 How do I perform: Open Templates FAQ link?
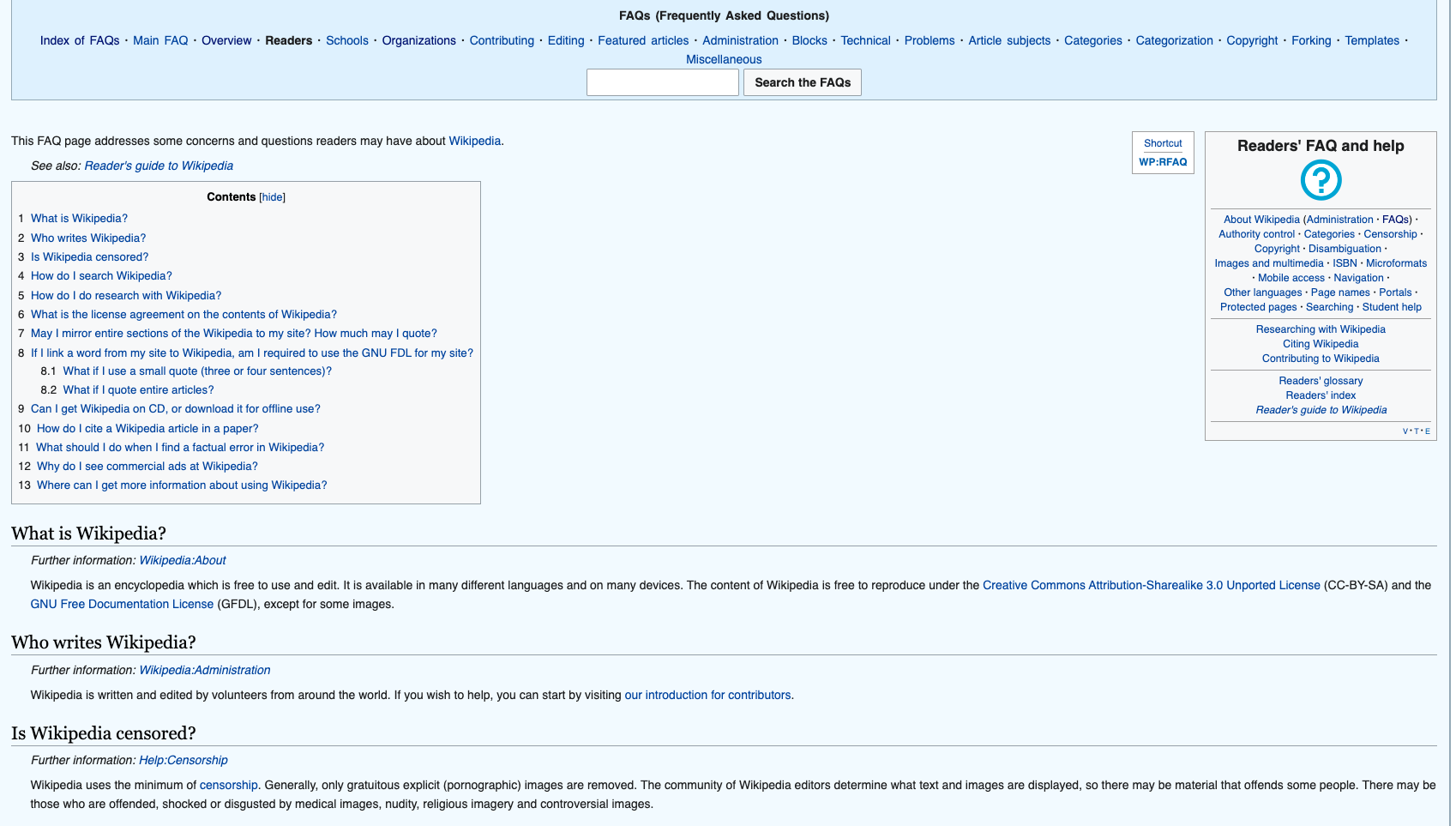[1372, 40]
